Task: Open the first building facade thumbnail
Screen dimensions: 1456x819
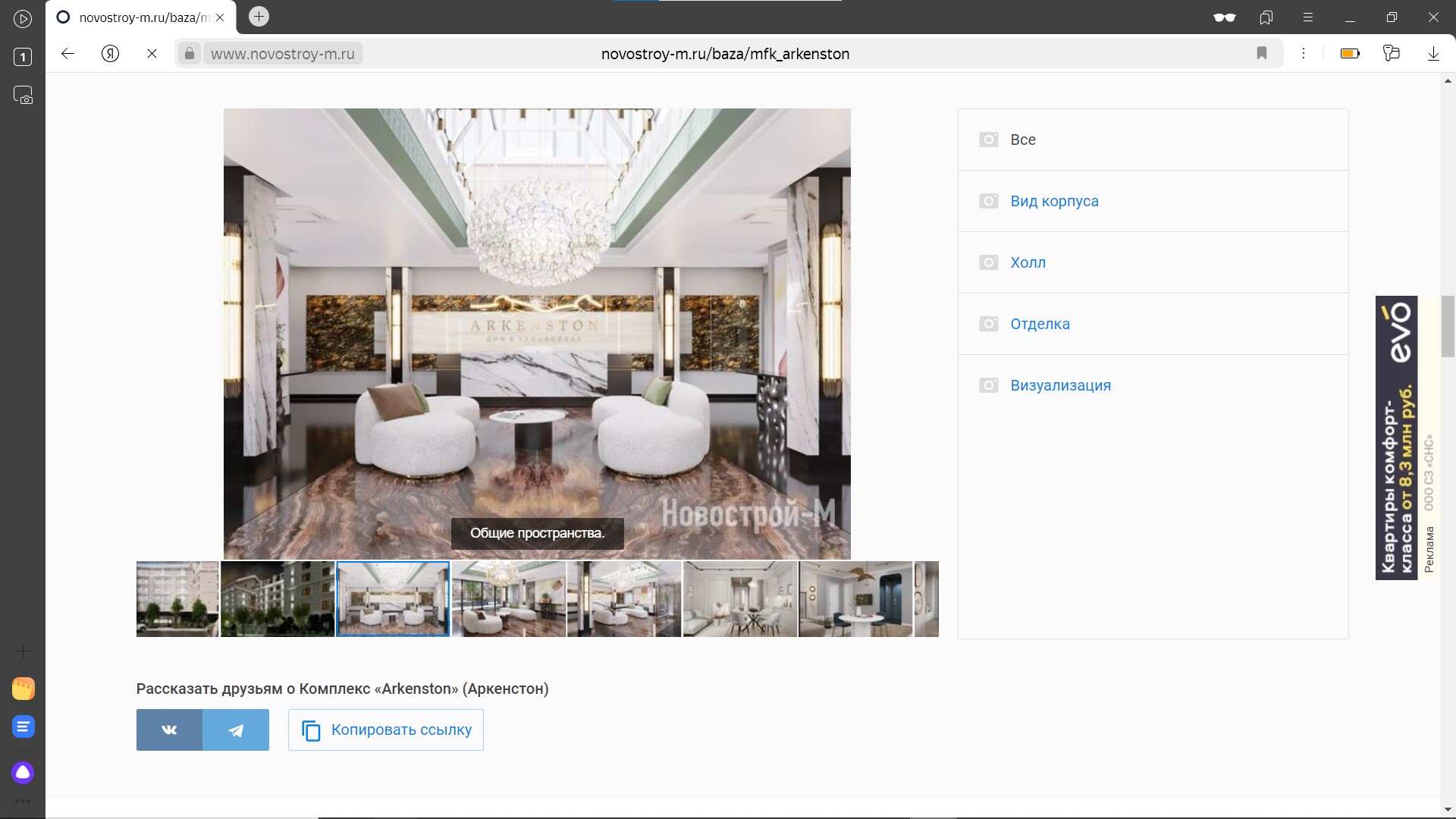Action: (x=177, y=599)
